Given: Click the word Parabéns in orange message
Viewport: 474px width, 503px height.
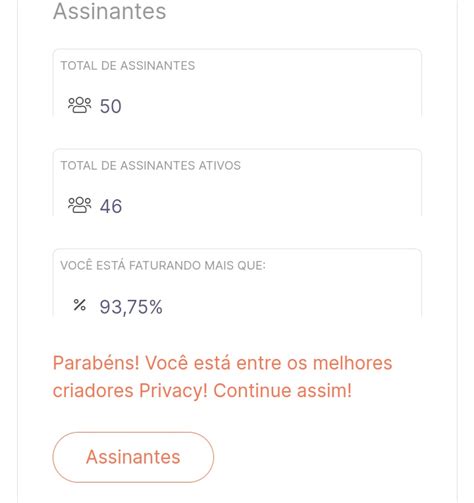Looking at the screenshot, I should click(96, 363).
